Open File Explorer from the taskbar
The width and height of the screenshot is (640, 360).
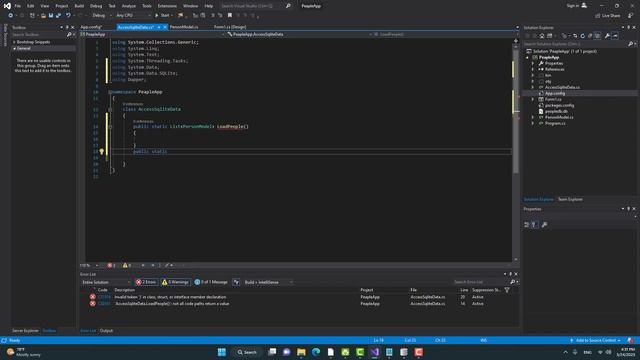tap(301, 352)
